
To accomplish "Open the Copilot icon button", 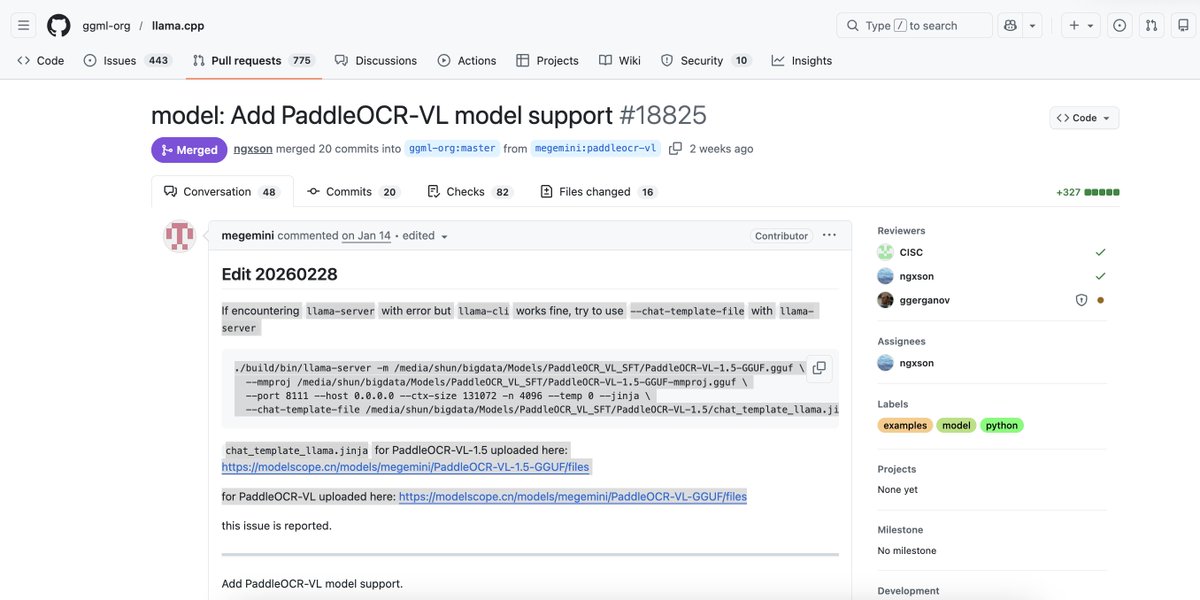I will click(x=1010, y=25).
